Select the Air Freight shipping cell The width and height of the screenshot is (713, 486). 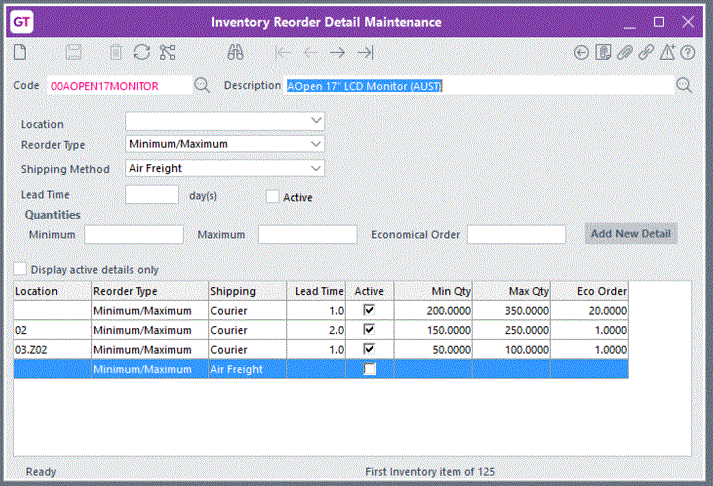coord(247,369)
